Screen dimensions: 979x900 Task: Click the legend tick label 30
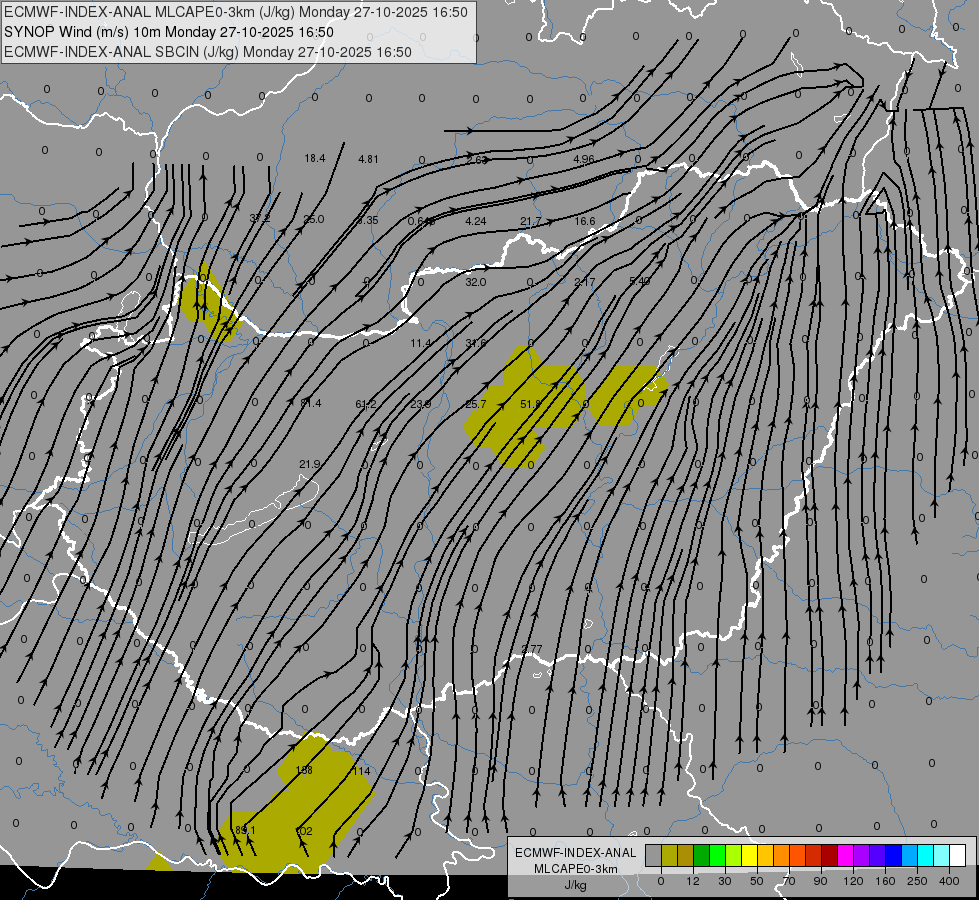pyautogui.click(x=725, y=881)
